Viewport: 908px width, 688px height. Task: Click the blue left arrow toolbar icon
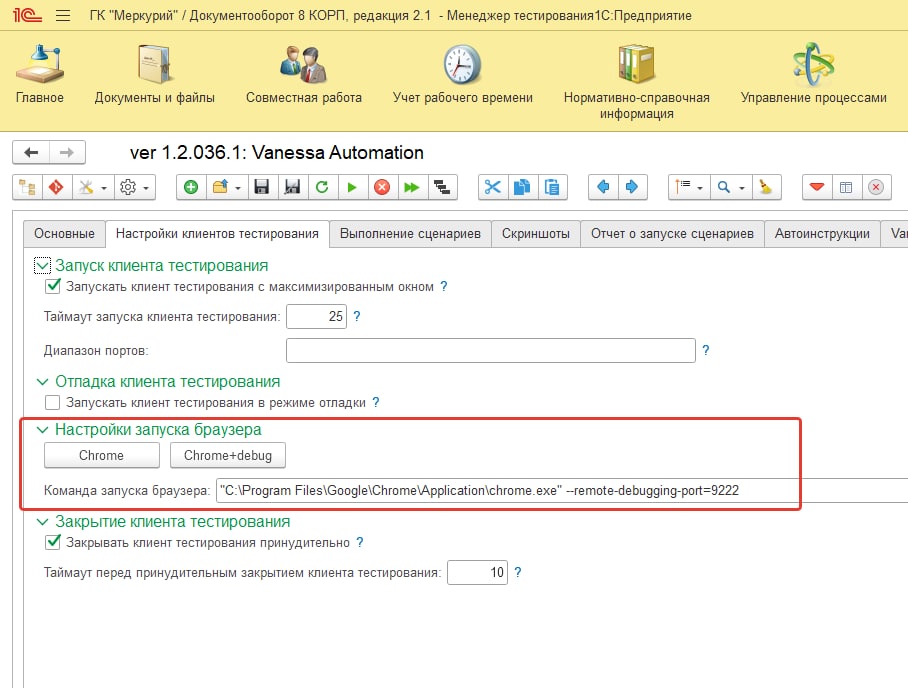coord(603,187)
